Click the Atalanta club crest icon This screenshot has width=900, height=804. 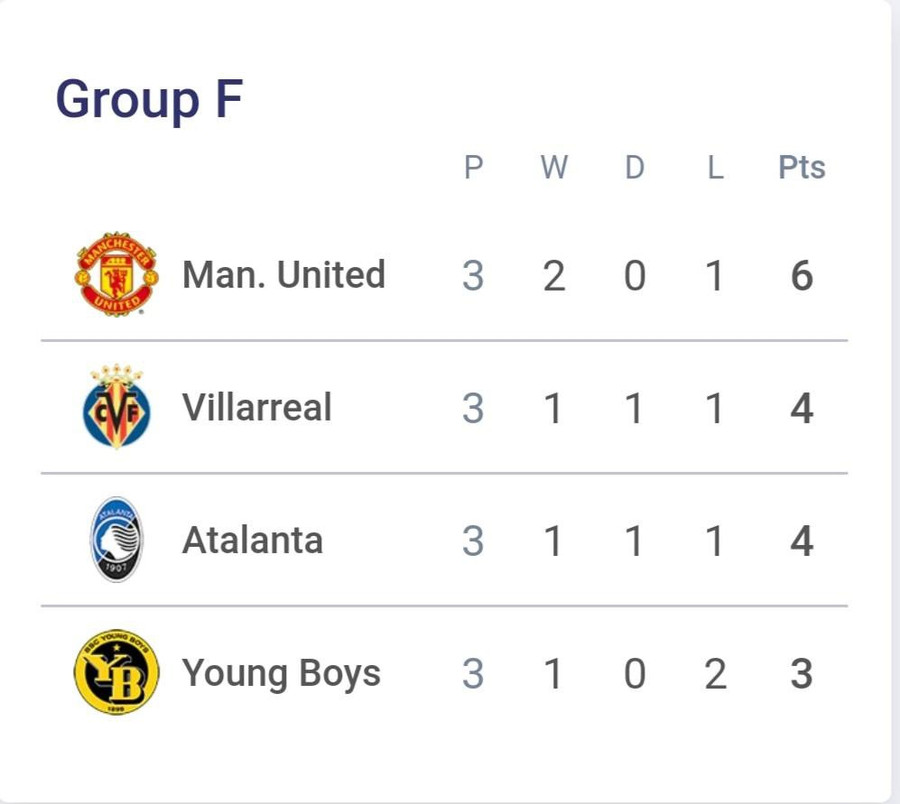(118, 540)
